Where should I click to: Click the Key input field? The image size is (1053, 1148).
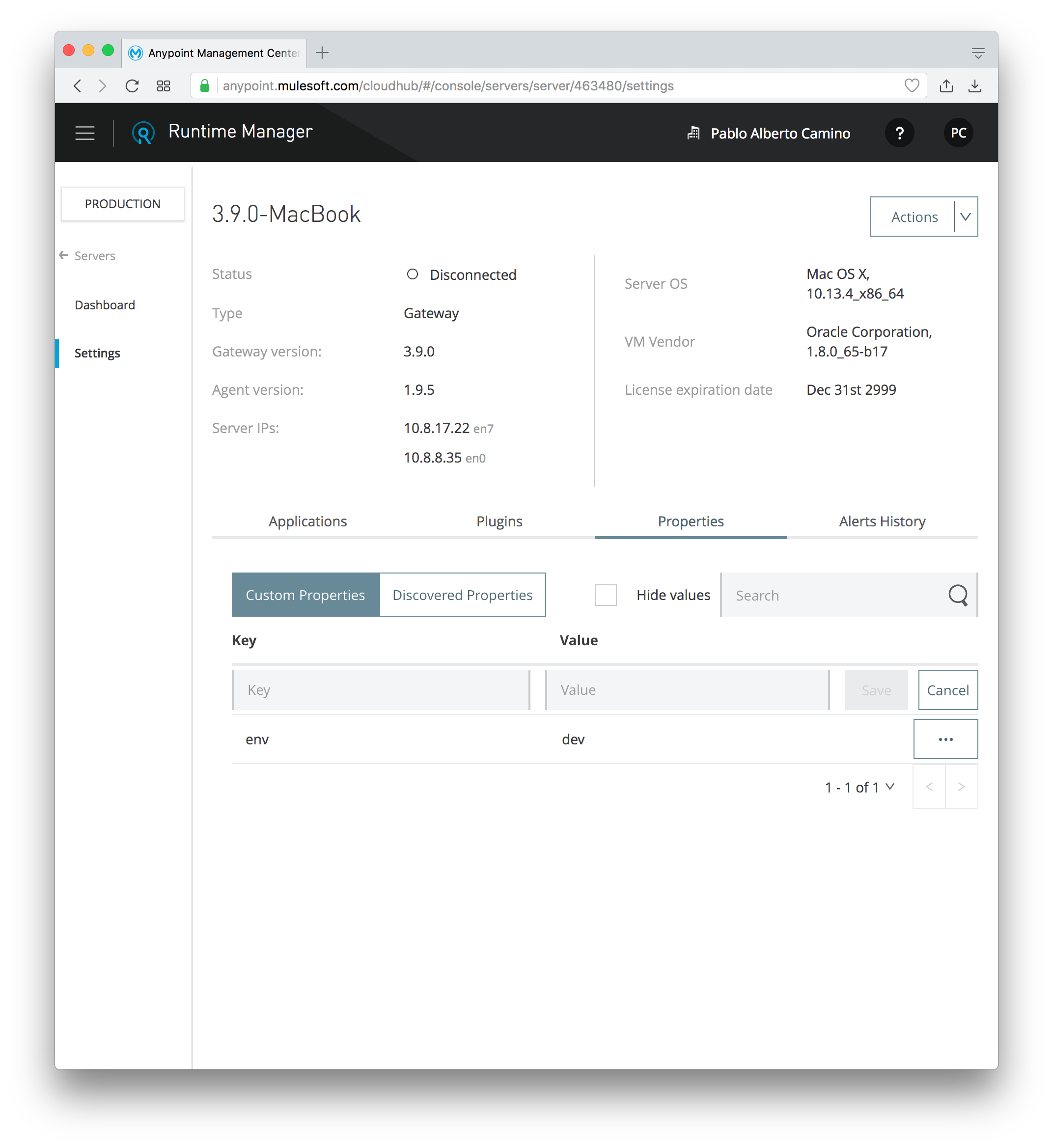(381, 690)
